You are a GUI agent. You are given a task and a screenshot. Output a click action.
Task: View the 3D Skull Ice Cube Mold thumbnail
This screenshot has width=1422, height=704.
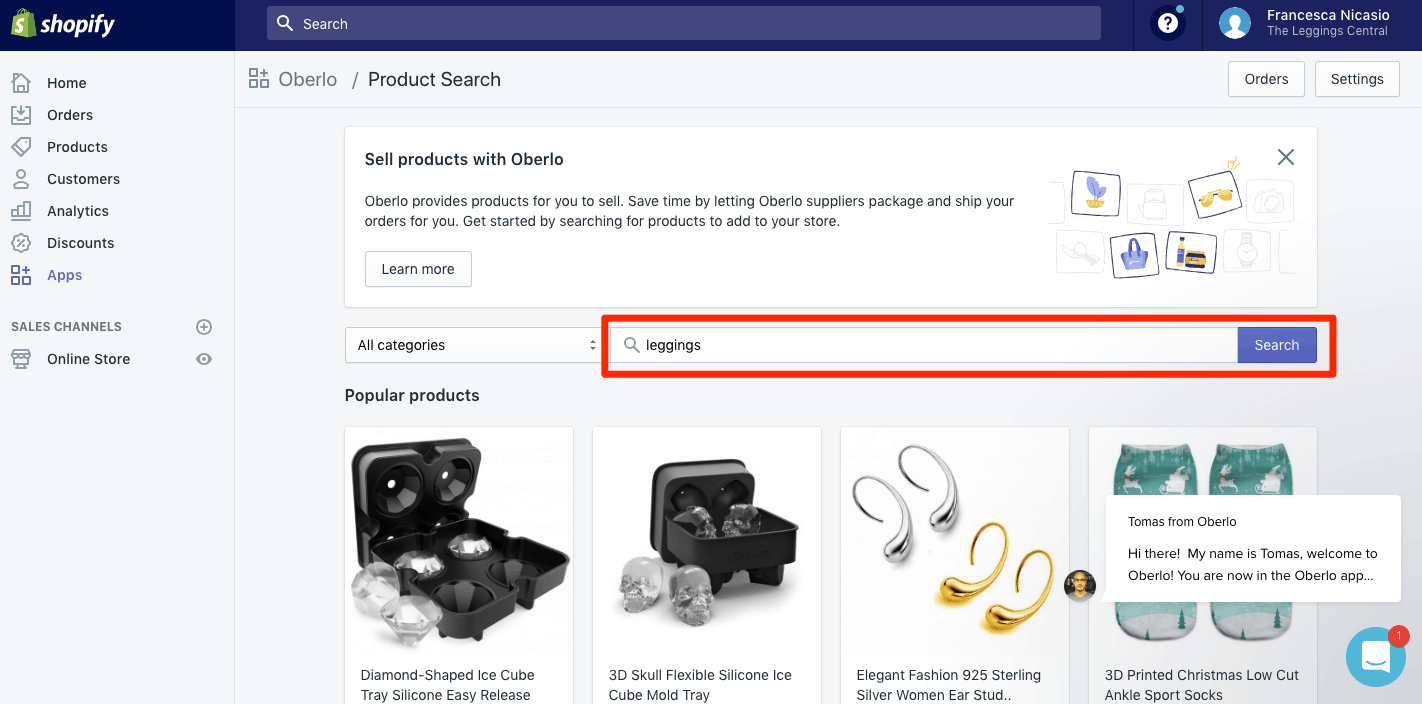(x=706, y=542)
